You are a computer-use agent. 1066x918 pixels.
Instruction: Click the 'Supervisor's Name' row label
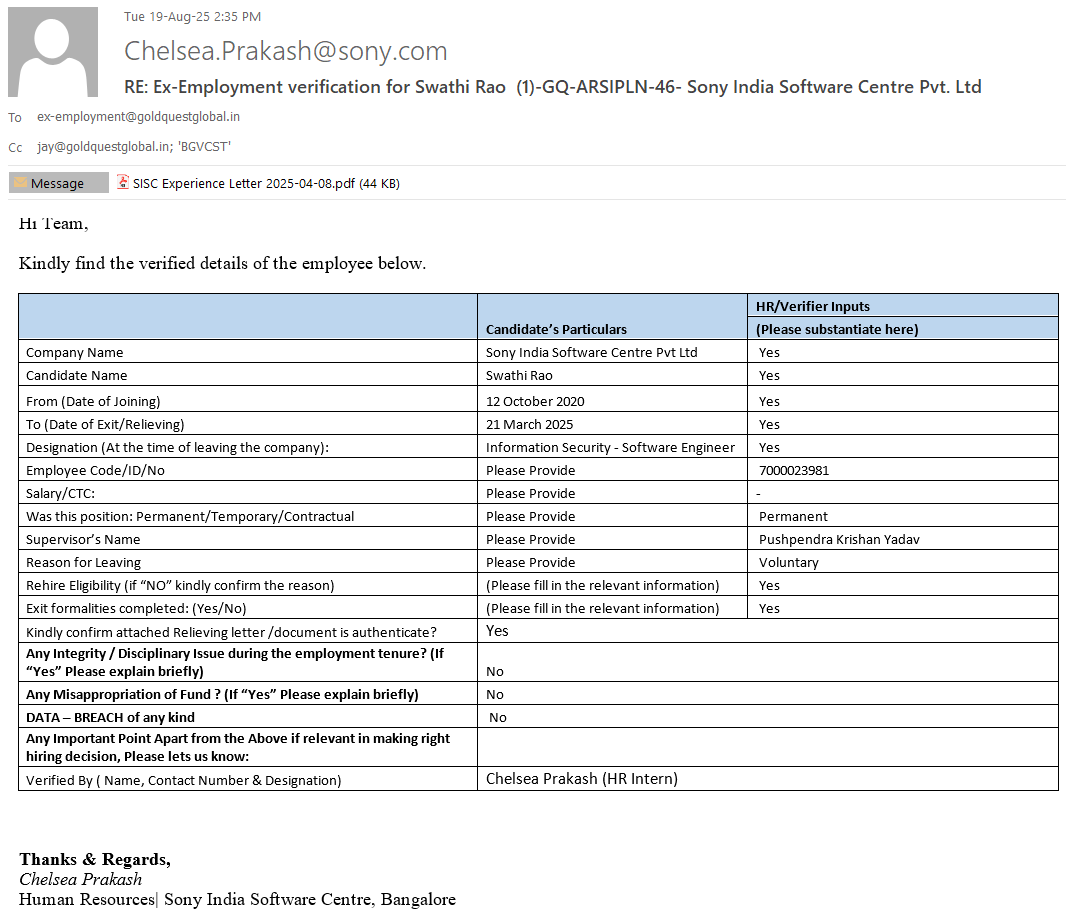[83, 539]
